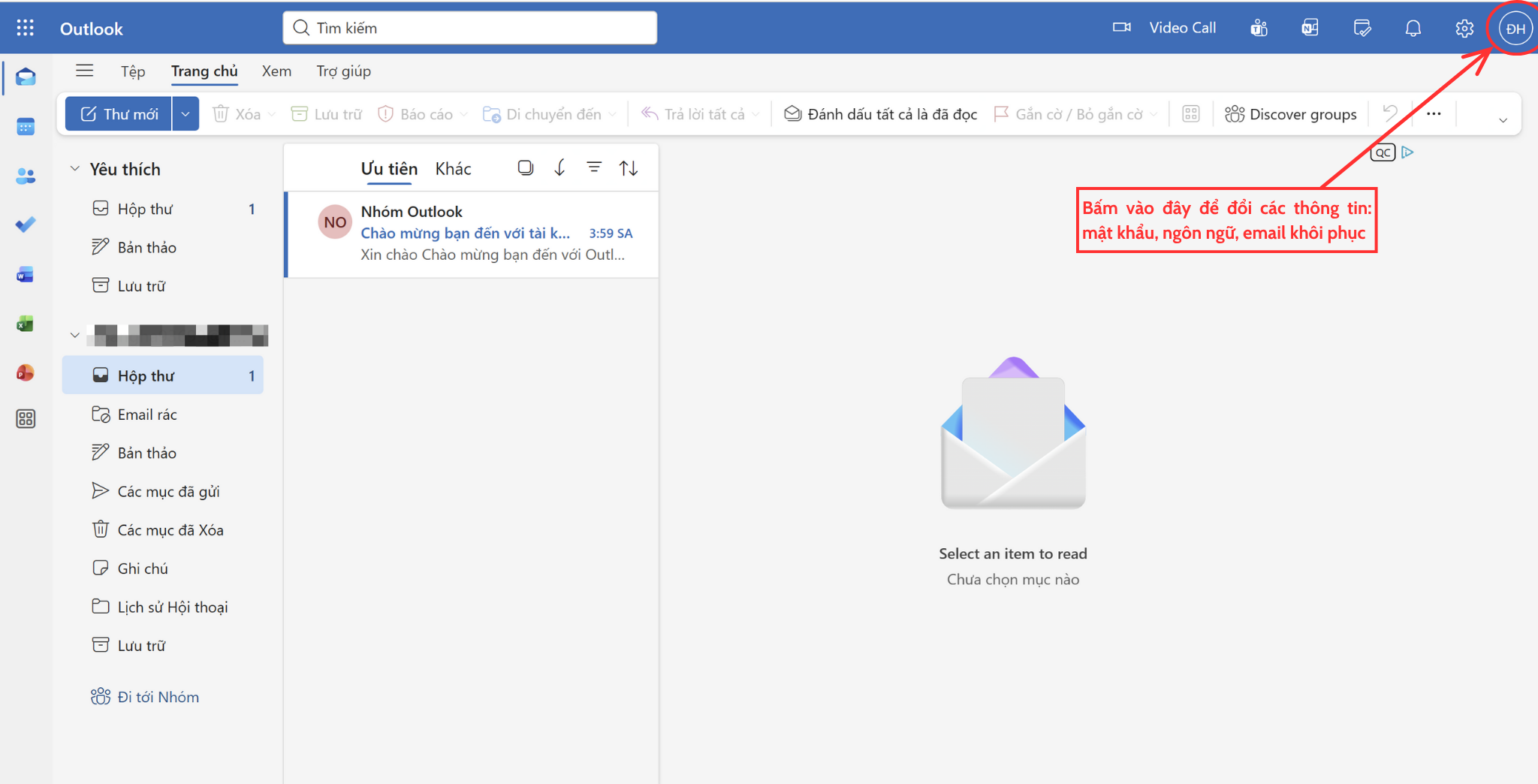Switch to the Xem tab
The height and width of the screenshot is (784, 1538).
click(276, 71)
